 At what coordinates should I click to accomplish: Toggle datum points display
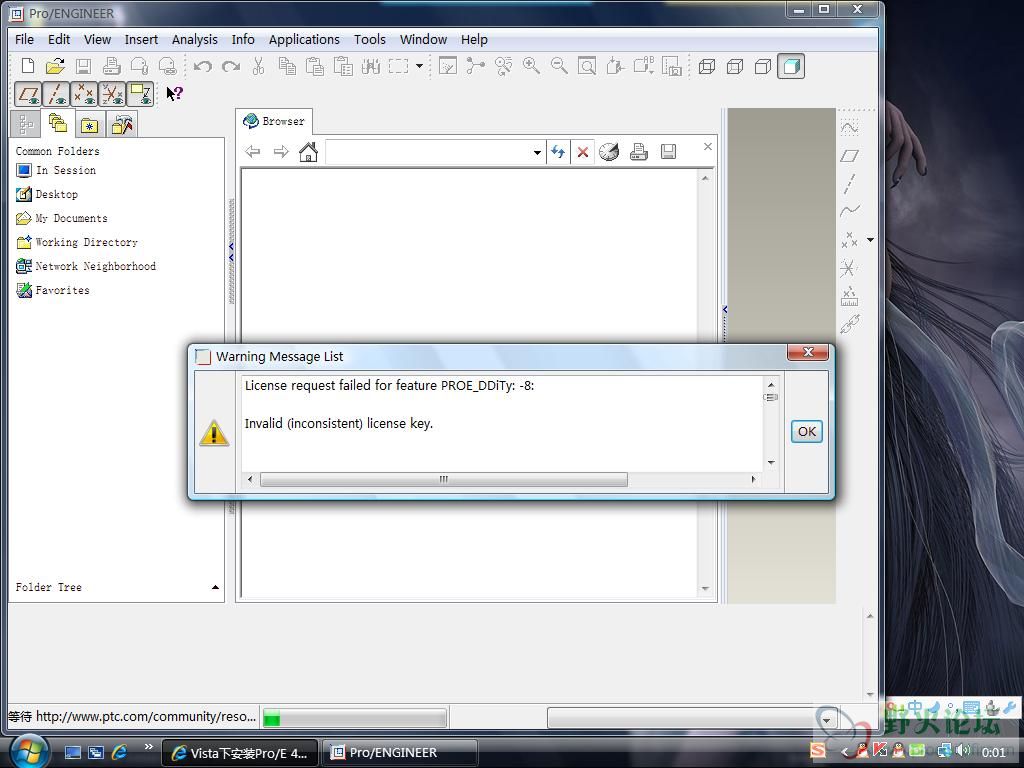coord(84,95)
